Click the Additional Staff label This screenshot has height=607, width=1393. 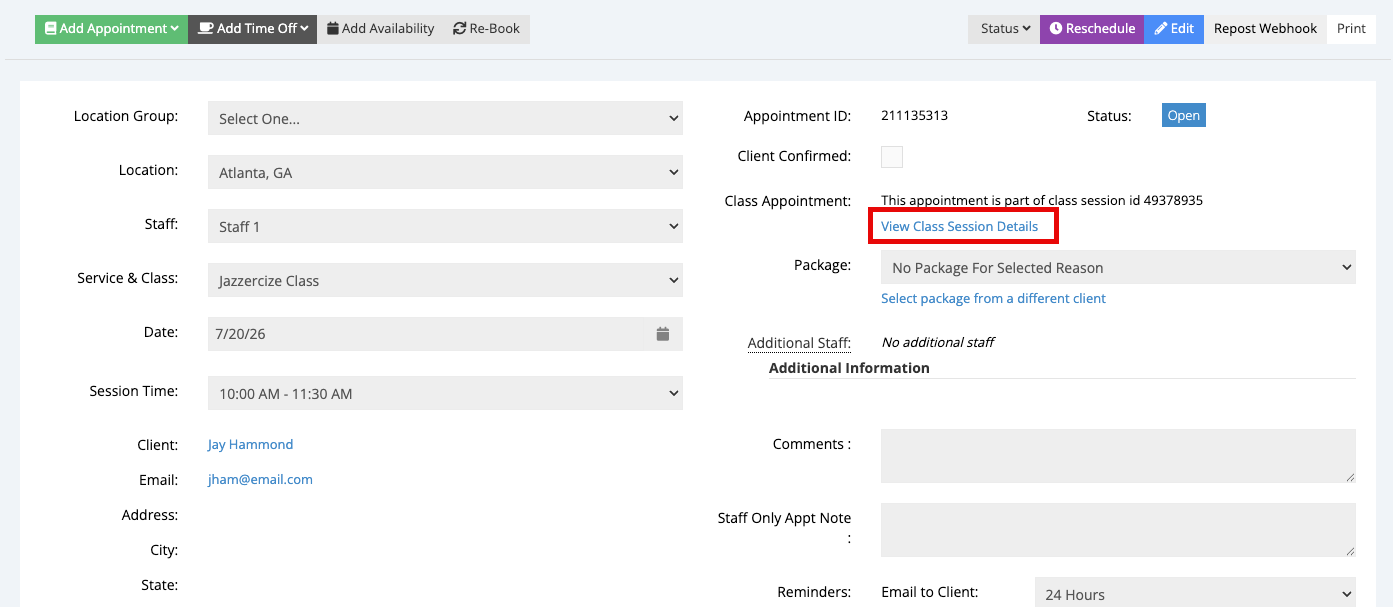coord(799,343)
